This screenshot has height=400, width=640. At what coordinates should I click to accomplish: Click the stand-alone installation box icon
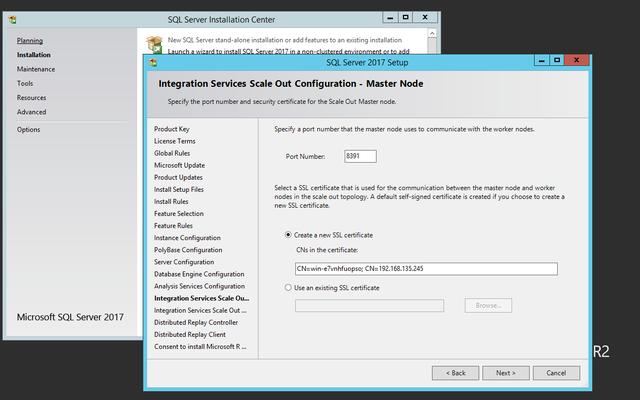[x=155, y=44]
